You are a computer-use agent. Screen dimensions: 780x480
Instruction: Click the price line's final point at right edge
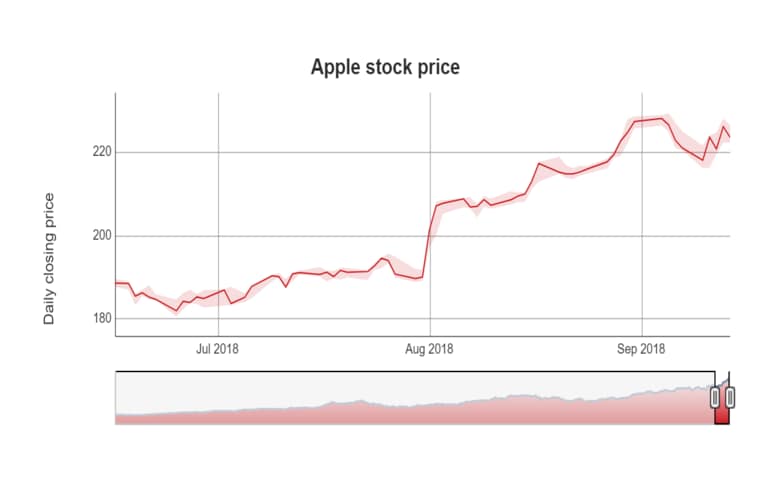(729, 137)
